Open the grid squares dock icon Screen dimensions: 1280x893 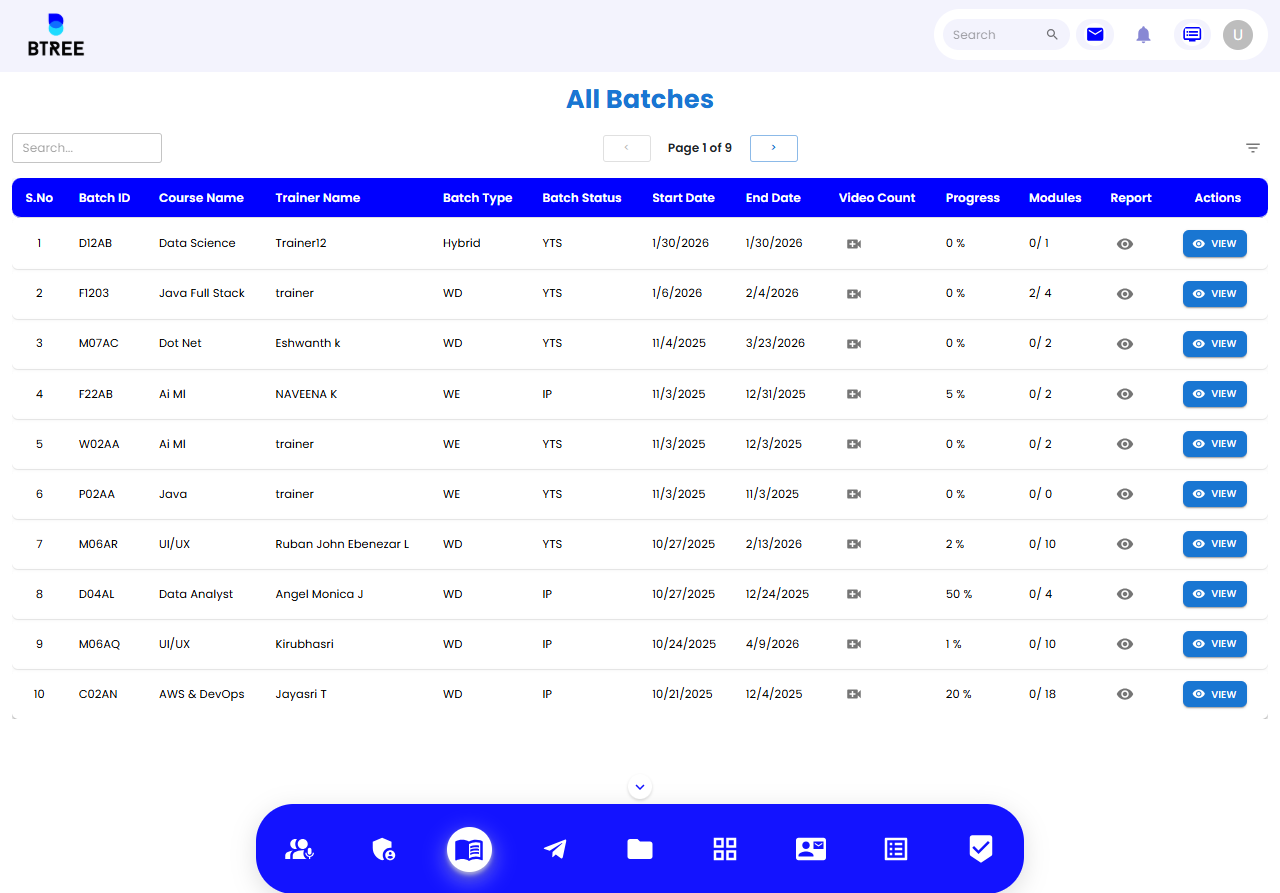tap(725, 849)
